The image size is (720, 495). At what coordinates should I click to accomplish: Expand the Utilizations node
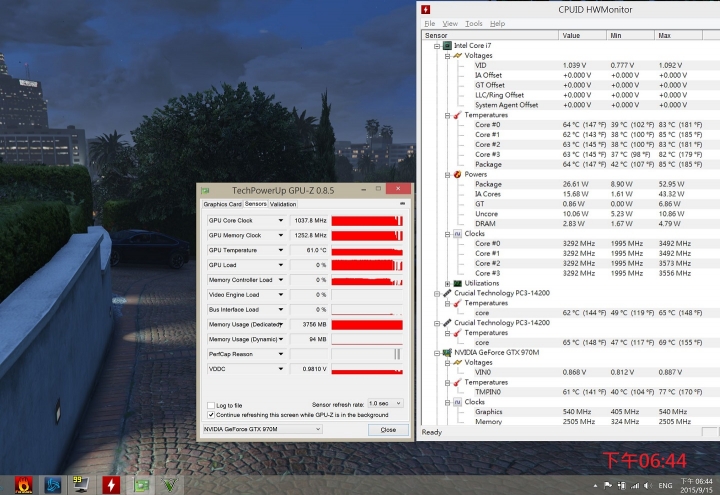tap(447, 283)
